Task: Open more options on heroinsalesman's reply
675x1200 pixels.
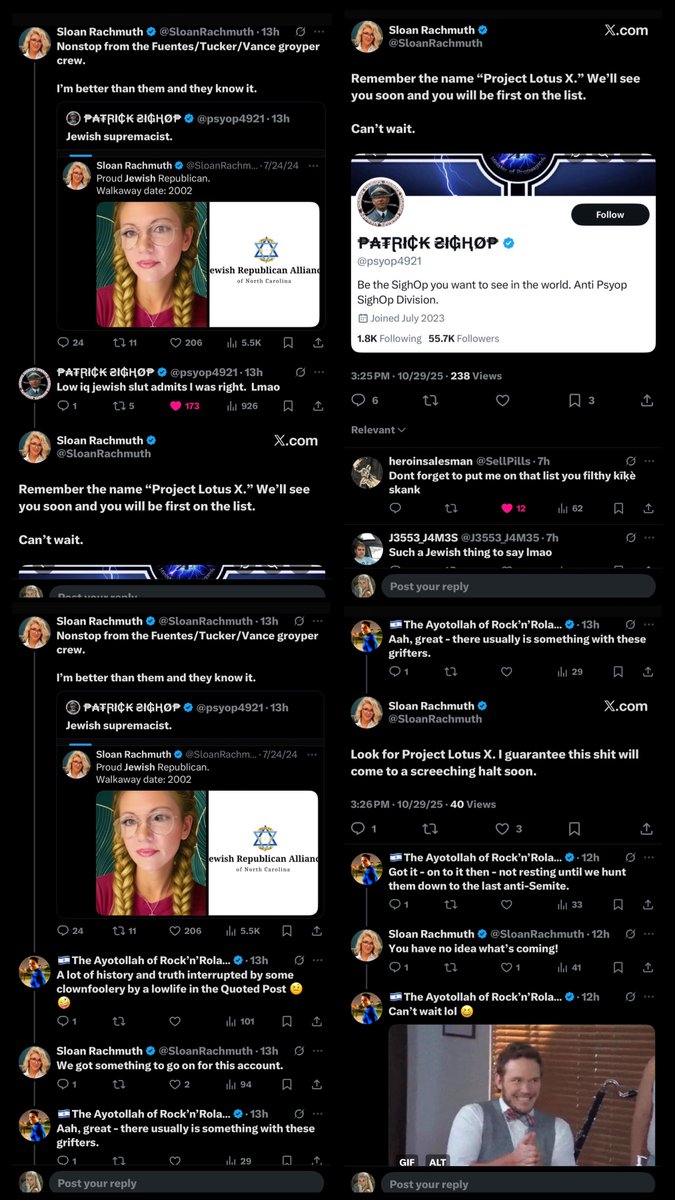Action: tap(649, 461)
